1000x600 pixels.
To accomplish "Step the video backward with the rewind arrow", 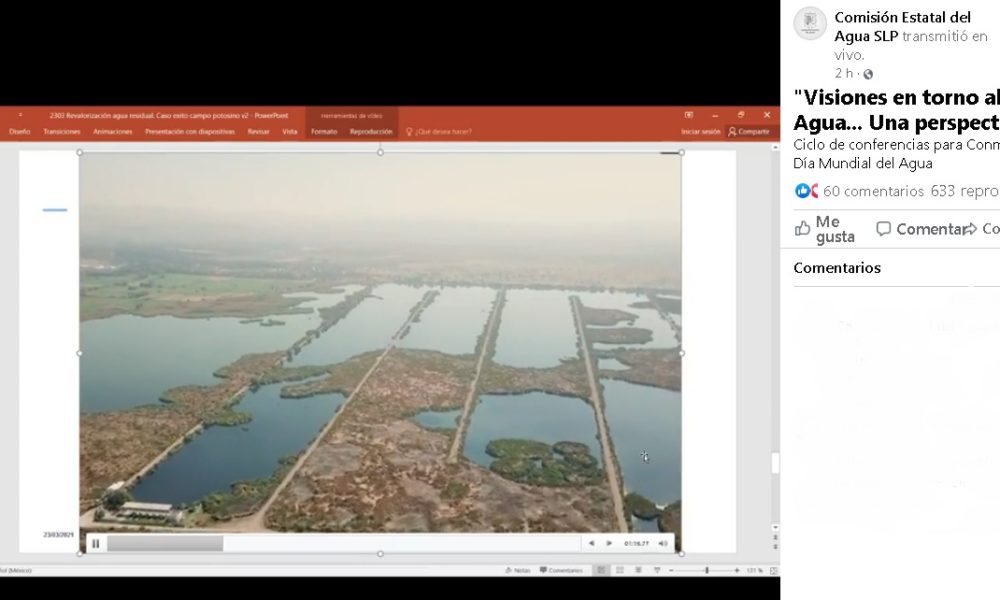I will click(591, 543).
